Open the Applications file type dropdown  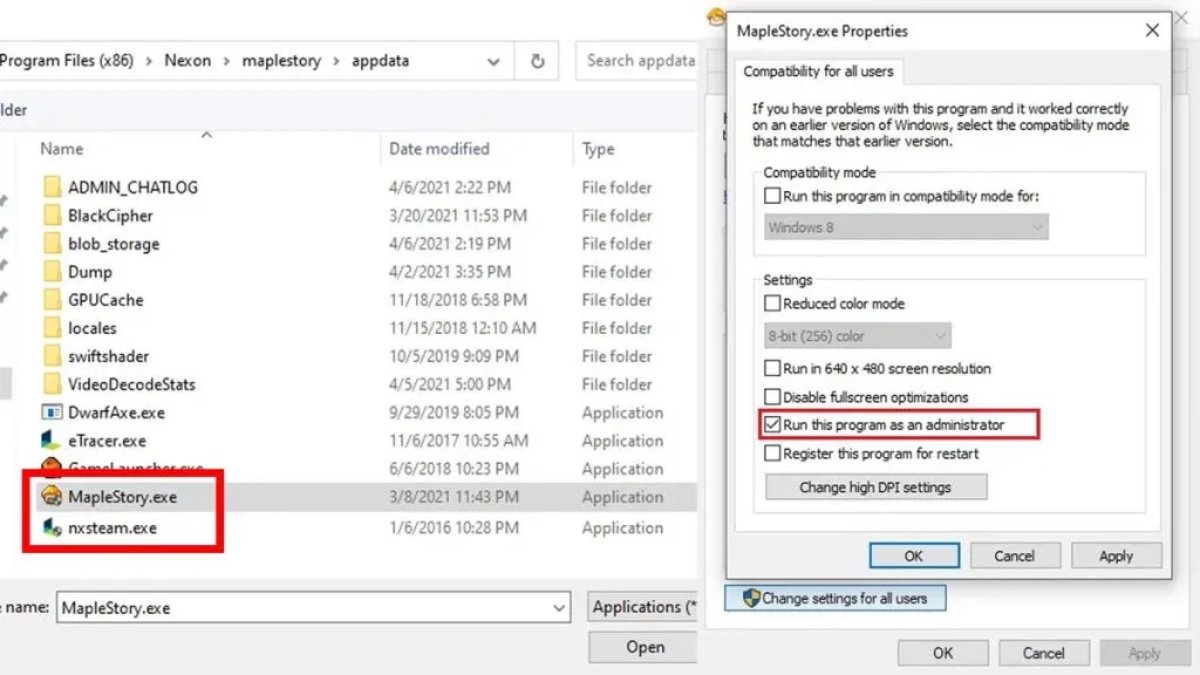coord(642,607)
